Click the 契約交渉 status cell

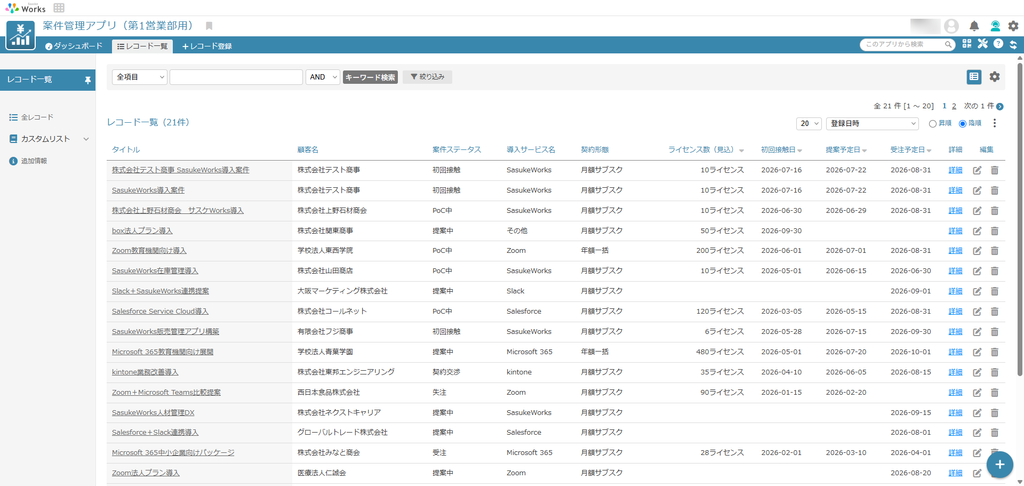446,372
